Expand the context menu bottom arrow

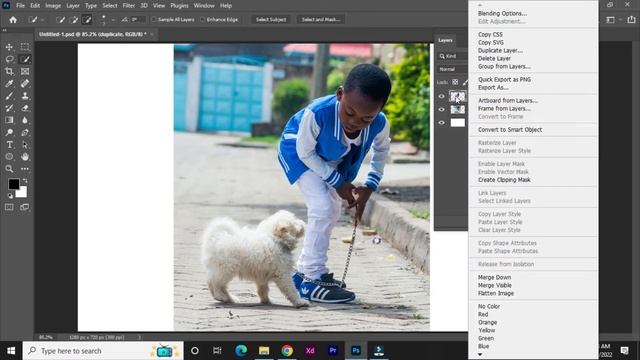pos(480,355)
